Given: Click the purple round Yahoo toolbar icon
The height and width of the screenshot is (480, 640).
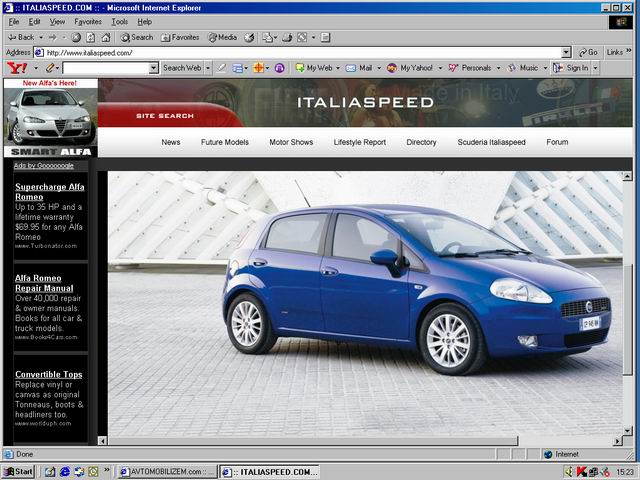Looking at the screenshot, I should [280, 68].
